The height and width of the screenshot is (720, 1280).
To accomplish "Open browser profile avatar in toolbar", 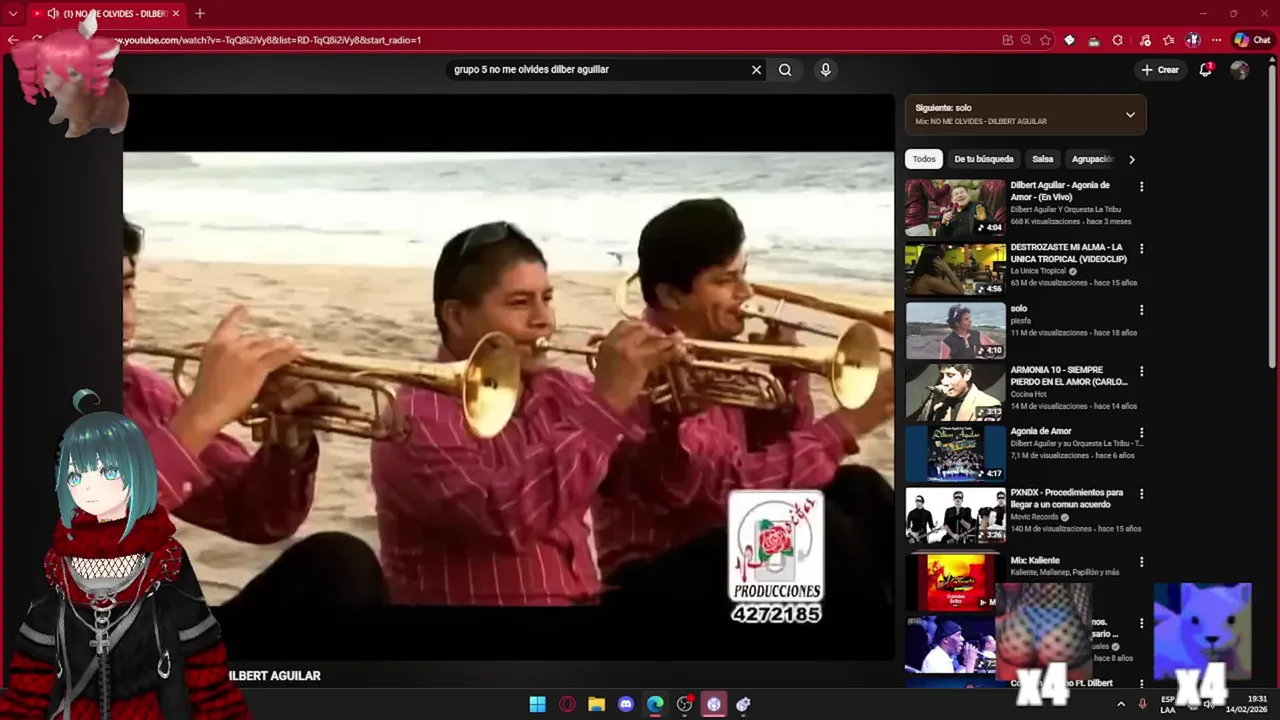I will point(1193,41).
